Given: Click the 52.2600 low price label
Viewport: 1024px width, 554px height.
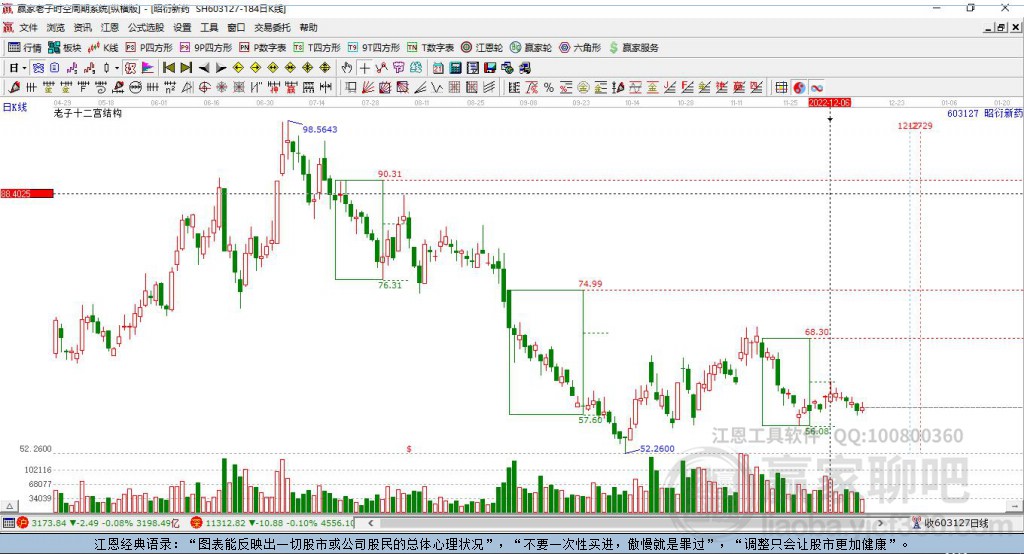Looking at the screenshot, I should tap(657, 448).
